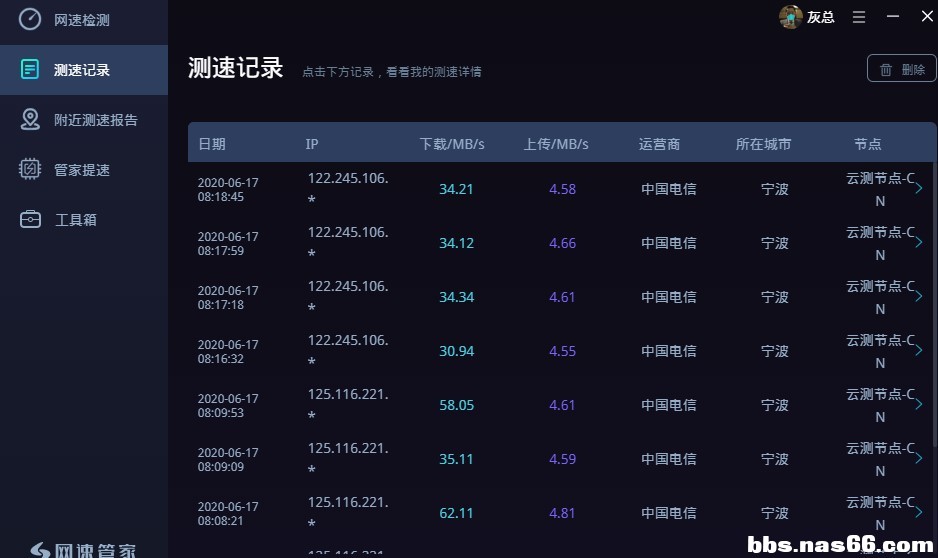Select date cell 2020-06-17 08:09:53

[228, 405]
